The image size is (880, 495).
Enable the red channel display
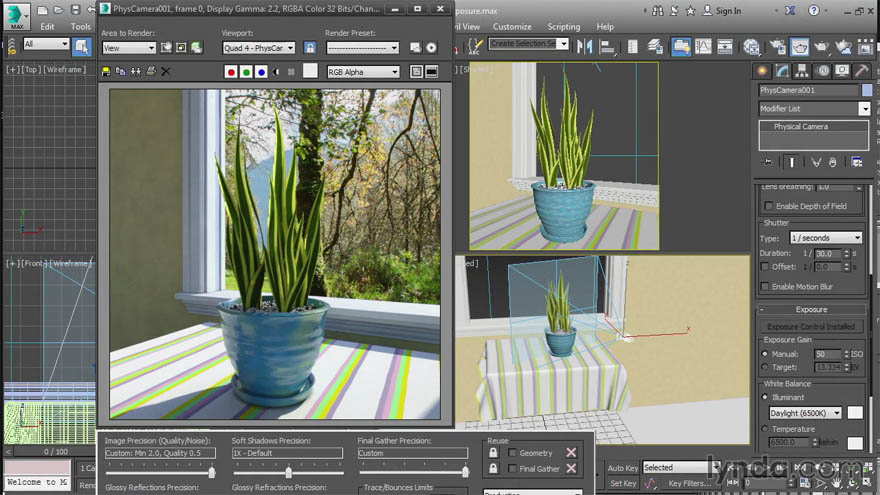pyautogui.click(x=231, y=72)
